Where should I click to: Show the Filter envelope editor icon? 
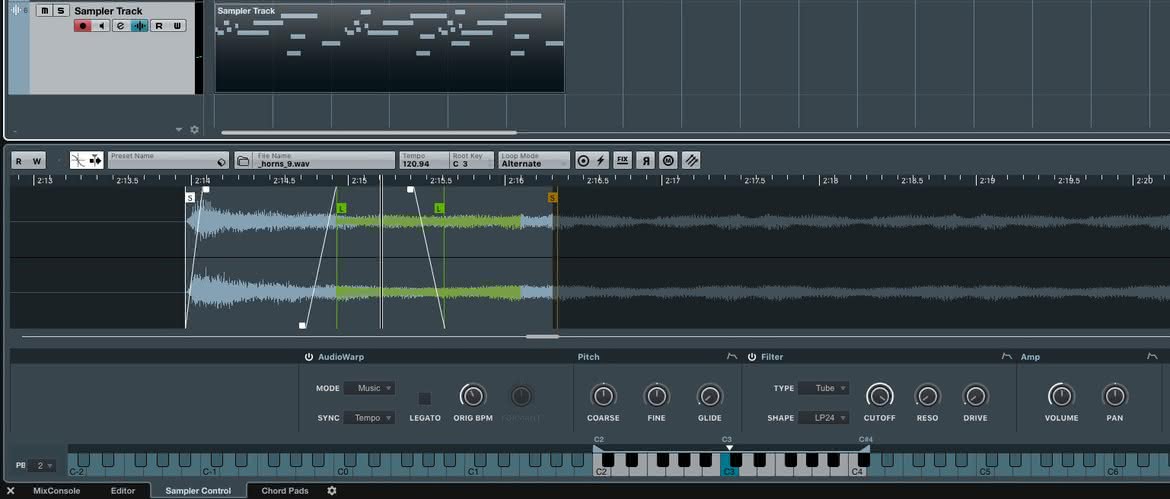point(1007,357)
